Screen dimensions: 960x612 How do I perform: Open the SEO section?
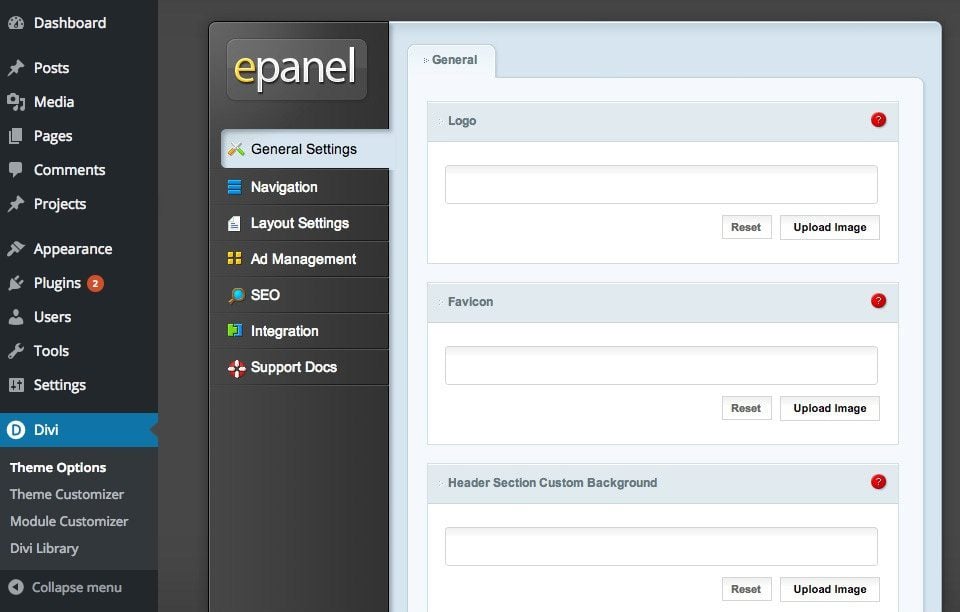coord(300,295)
